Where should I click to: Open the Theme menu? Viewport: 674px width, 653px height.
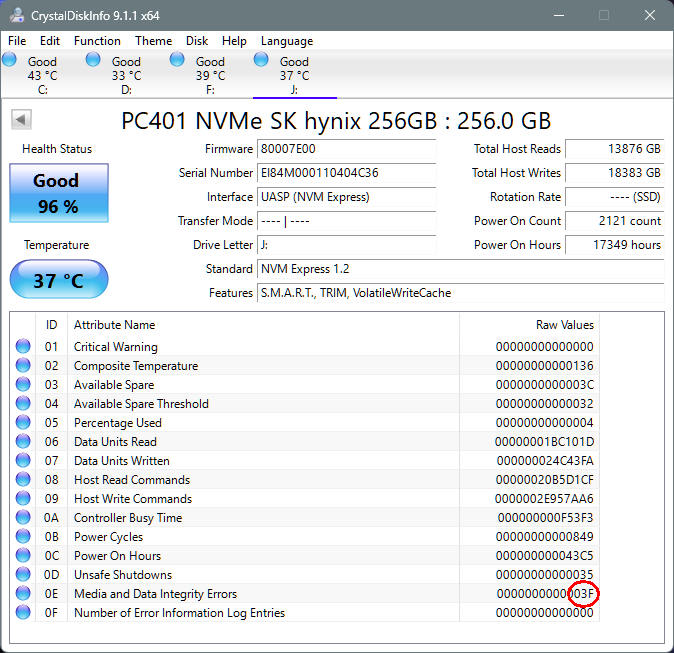click(x=153, y=41)
